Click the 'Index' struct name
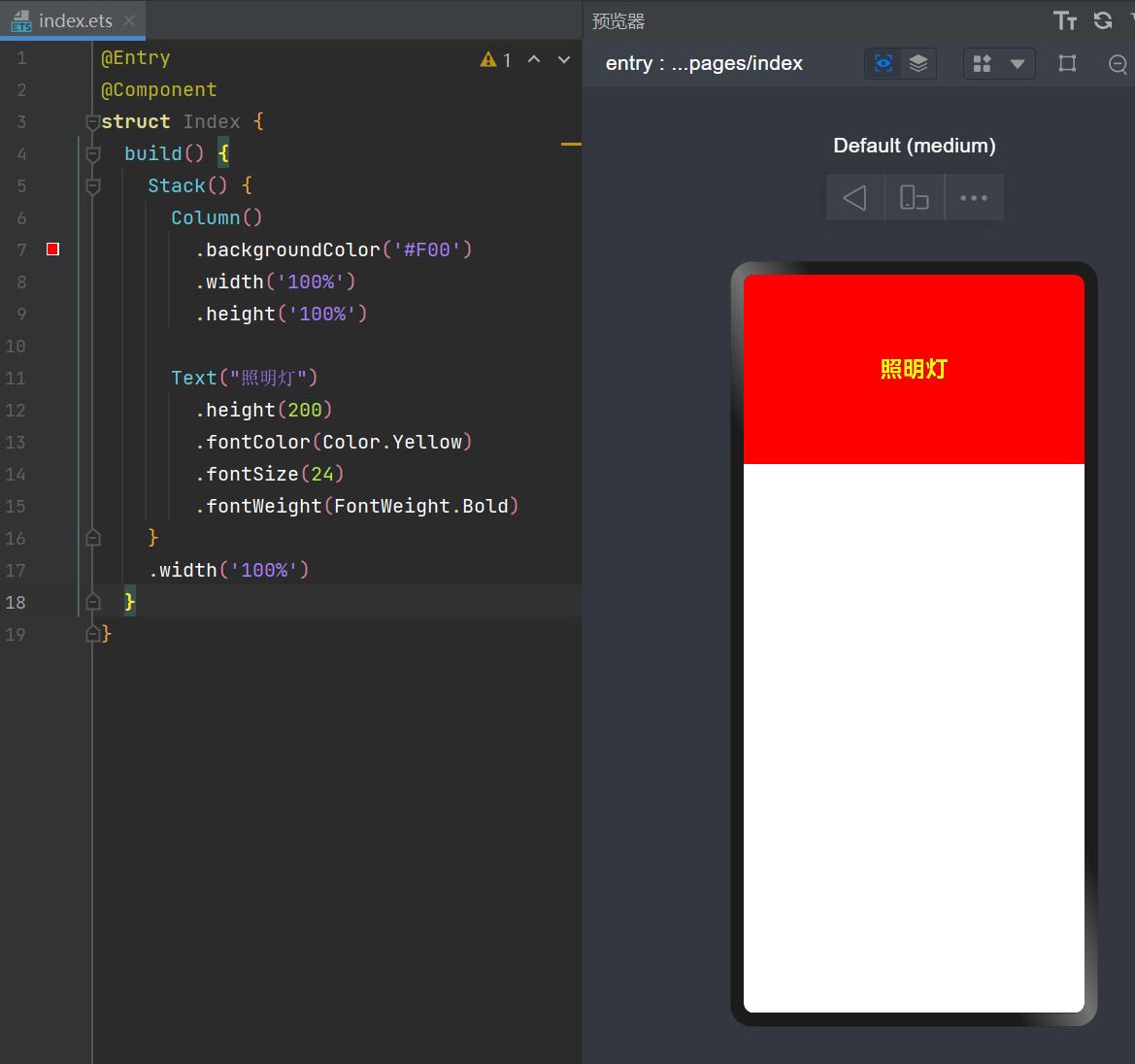This screenshot has width=1135, height=1064. [x=212, y=121]
